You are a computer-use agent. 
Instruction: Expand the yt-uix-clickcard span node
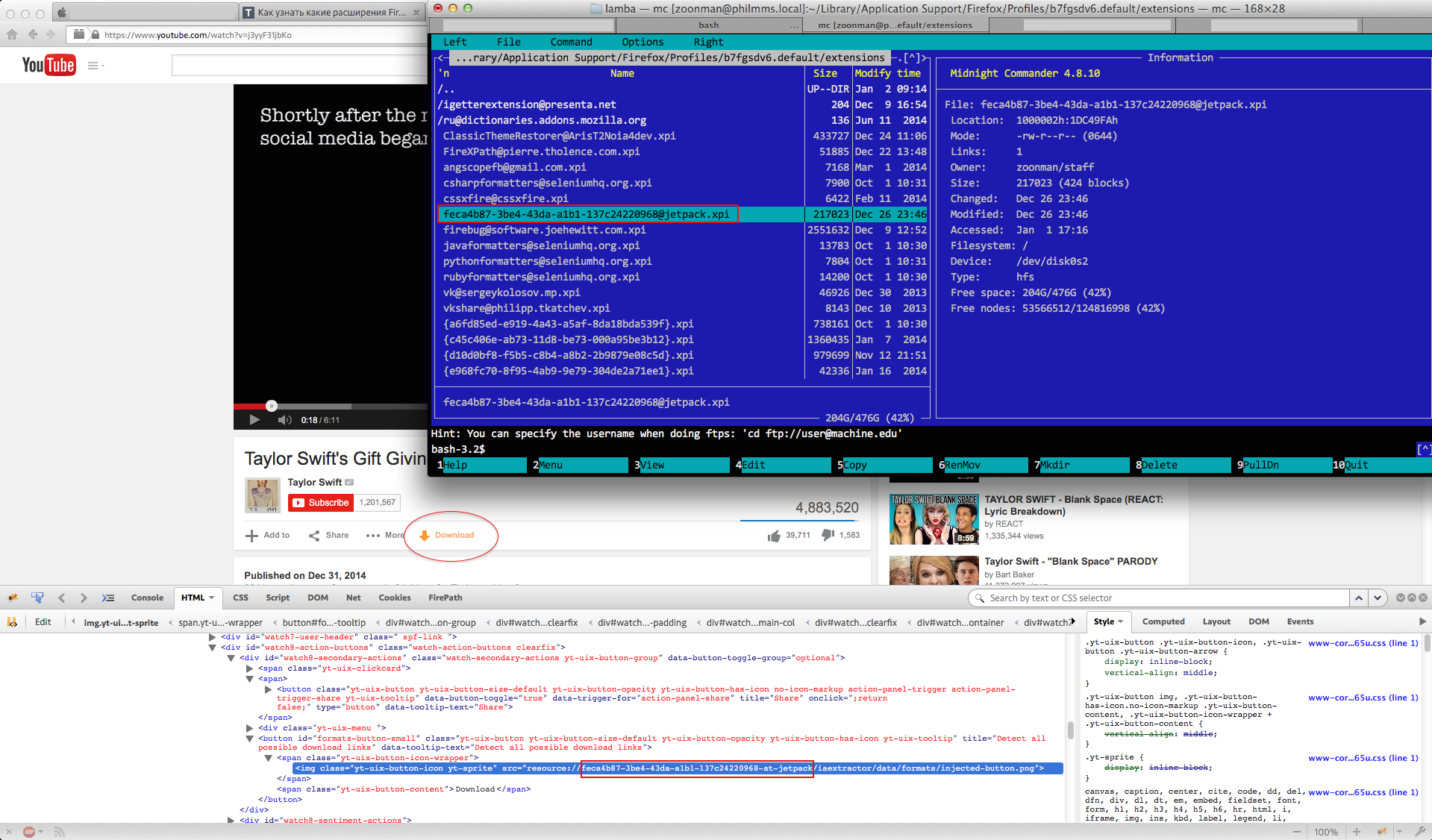tap(249, 668)
